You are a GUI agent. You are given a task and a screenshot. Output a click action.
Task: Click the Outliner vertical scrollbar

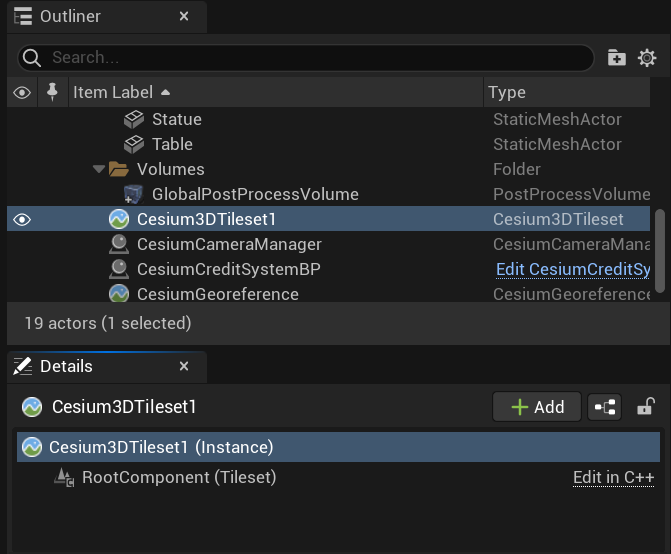(660, 251)
